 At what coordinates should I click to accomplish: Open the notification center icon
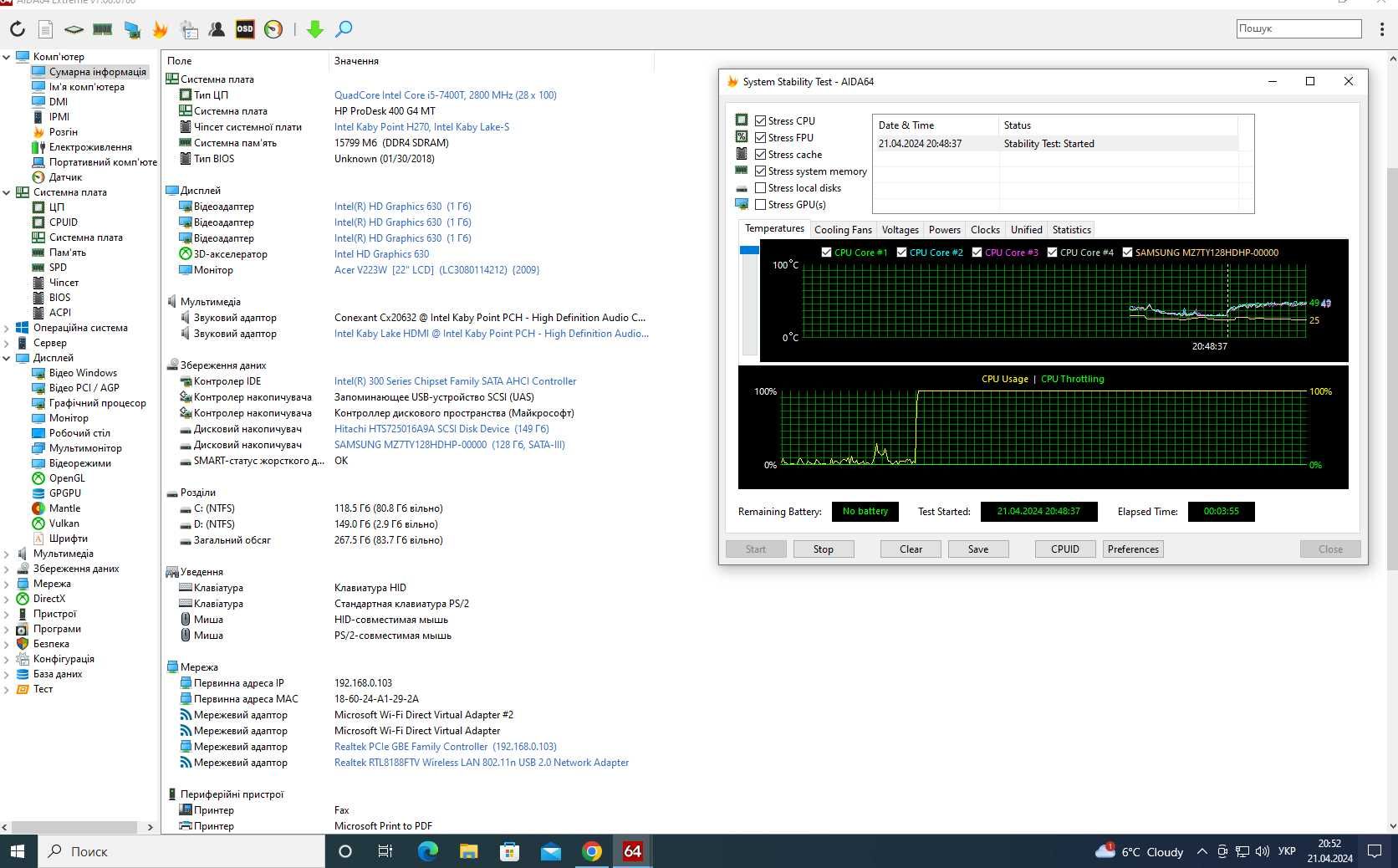tap(1374, 851)
